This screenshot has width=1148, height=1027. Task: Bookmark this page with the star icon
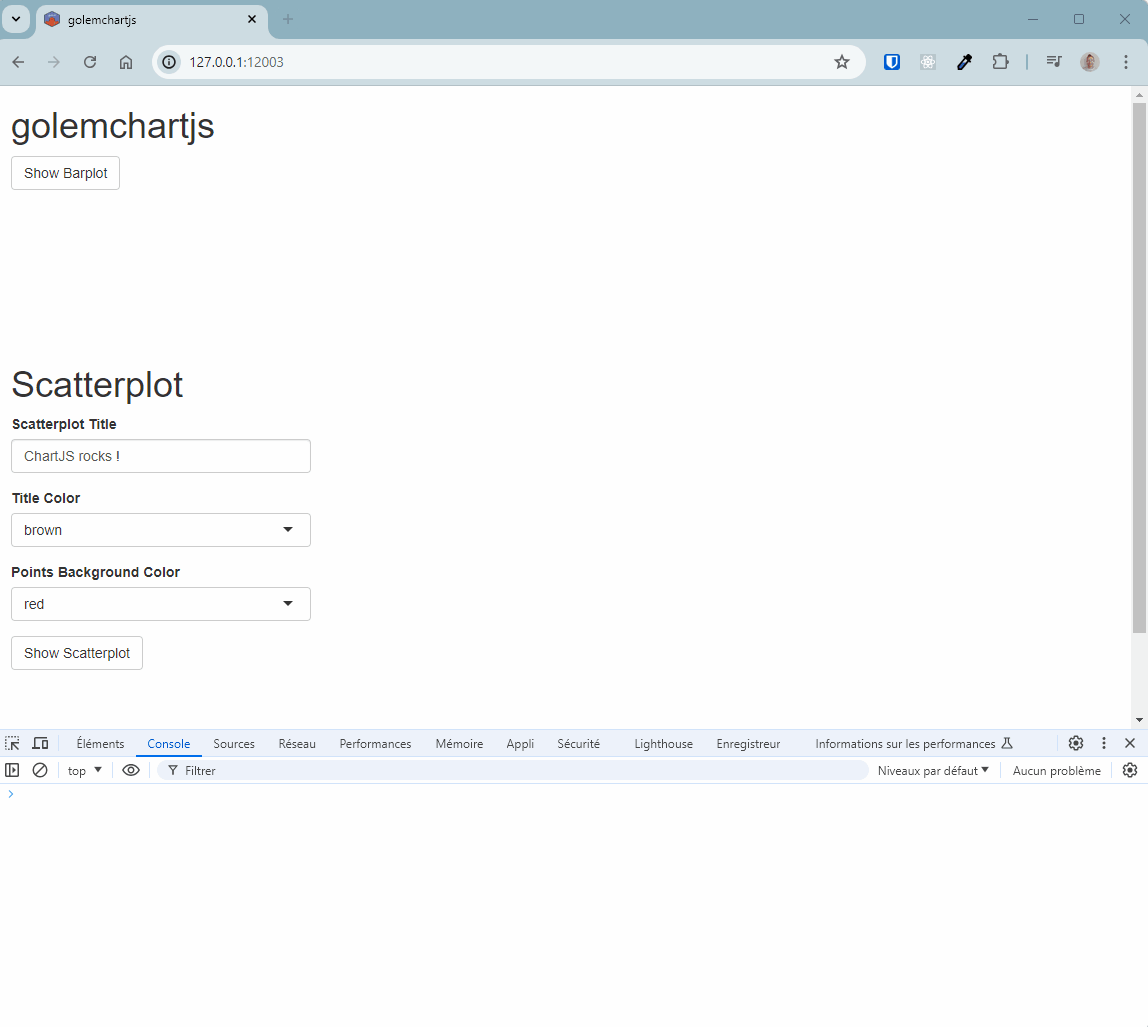click(842, 62)
